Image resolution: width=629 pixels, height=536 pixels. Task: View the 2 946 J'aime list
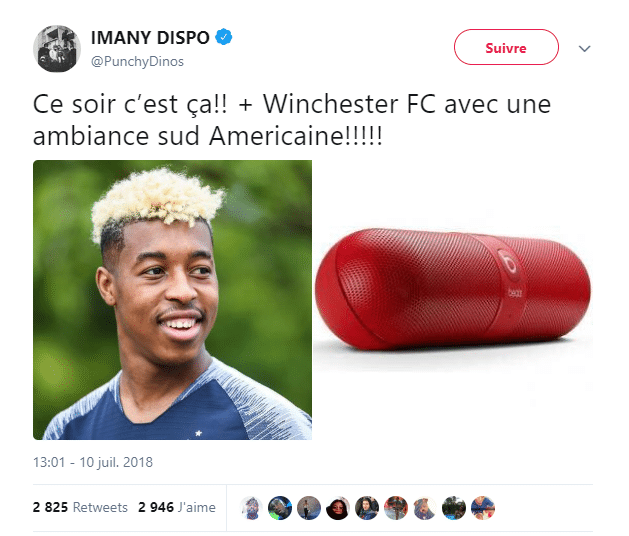point(177,507)
